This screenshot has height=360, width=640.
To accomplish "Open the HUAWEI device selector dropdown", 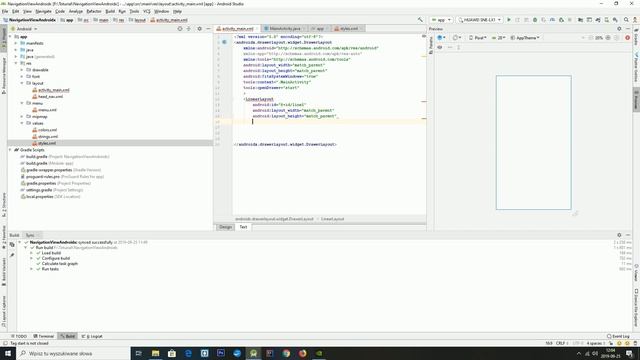I will [480, 20].
